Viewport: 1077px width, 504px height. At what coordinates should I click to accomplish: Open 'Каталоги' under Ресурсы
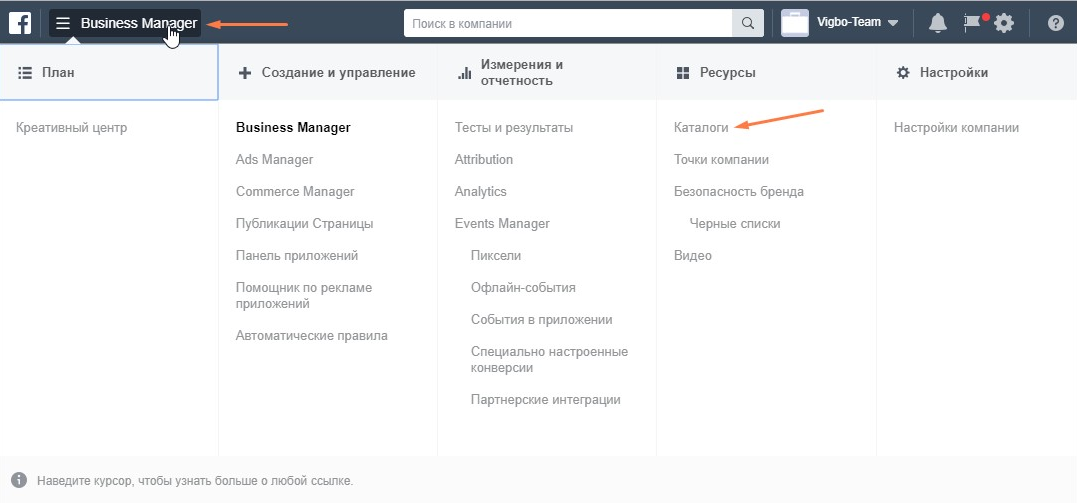(x=701, y=128)
